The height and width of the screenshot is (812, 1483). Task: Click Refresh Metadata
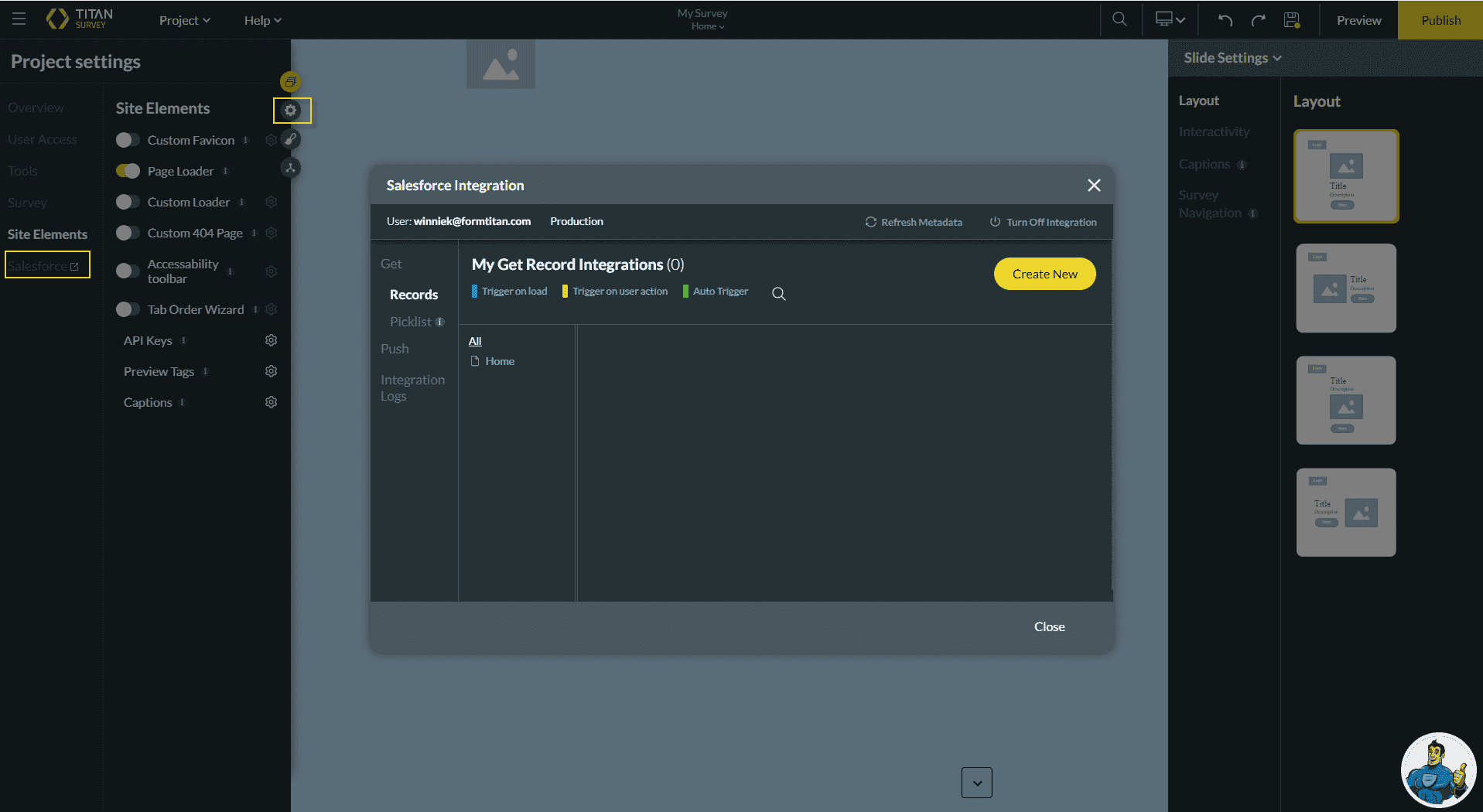pyautogui.click(x=914, y=222)
